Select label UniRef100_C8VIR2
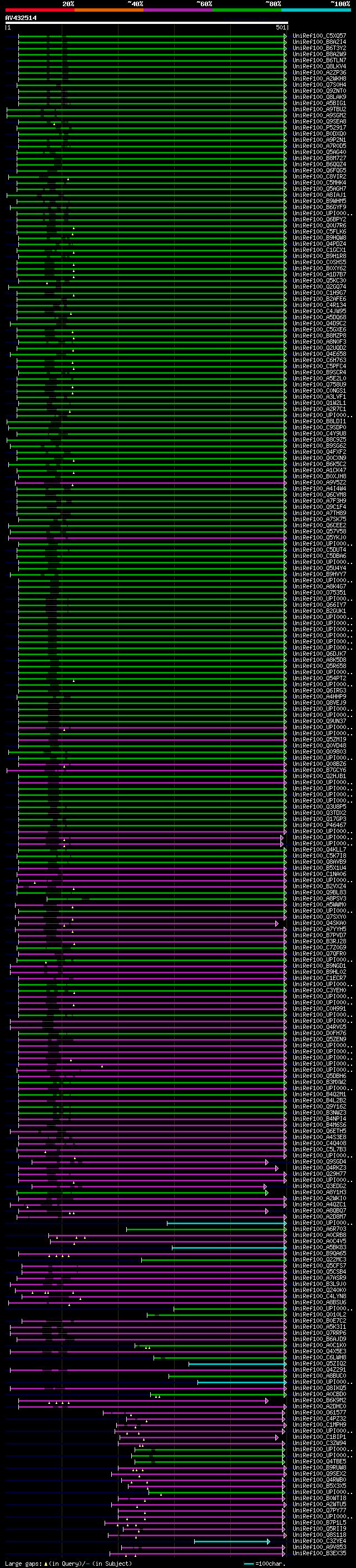The width and height of the screenshot is (356, 1568). [x=319, y=176]
